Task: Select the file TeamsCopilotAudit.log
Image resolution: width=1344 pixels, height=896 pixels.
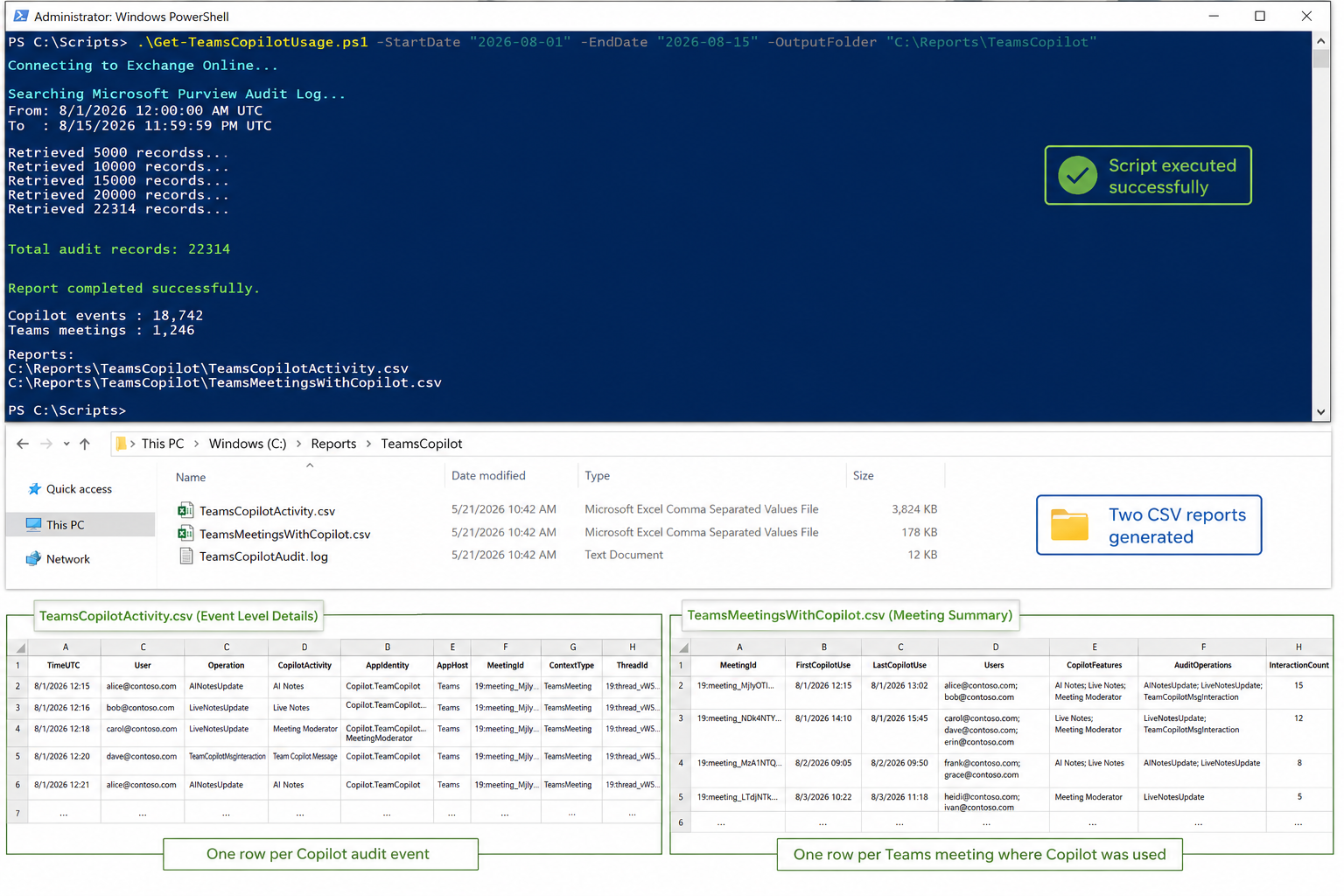Action: [263, 556]
